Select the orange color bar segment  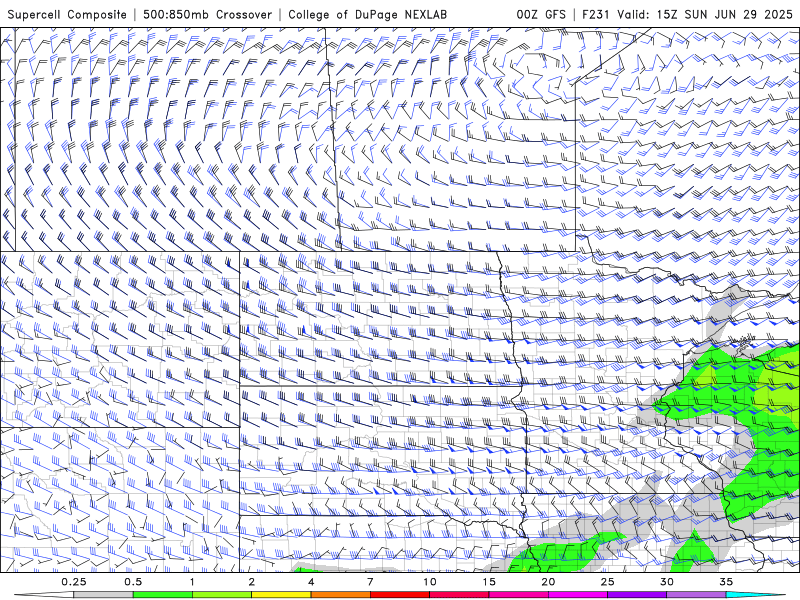coord(340,595)
